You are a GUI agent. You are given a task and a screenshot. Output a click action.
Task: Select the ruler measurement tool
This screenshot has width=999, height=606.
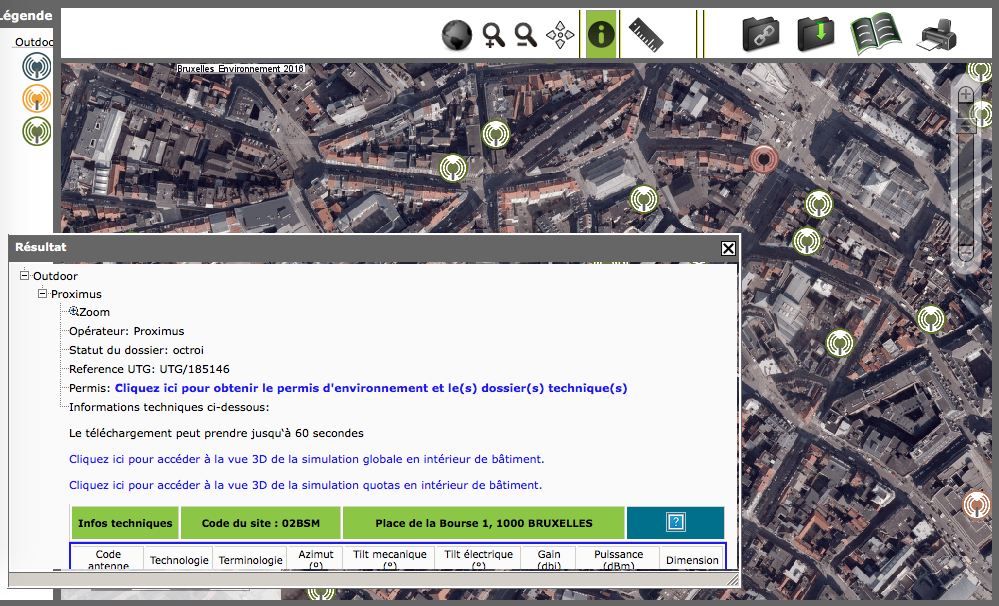point(646,35)
